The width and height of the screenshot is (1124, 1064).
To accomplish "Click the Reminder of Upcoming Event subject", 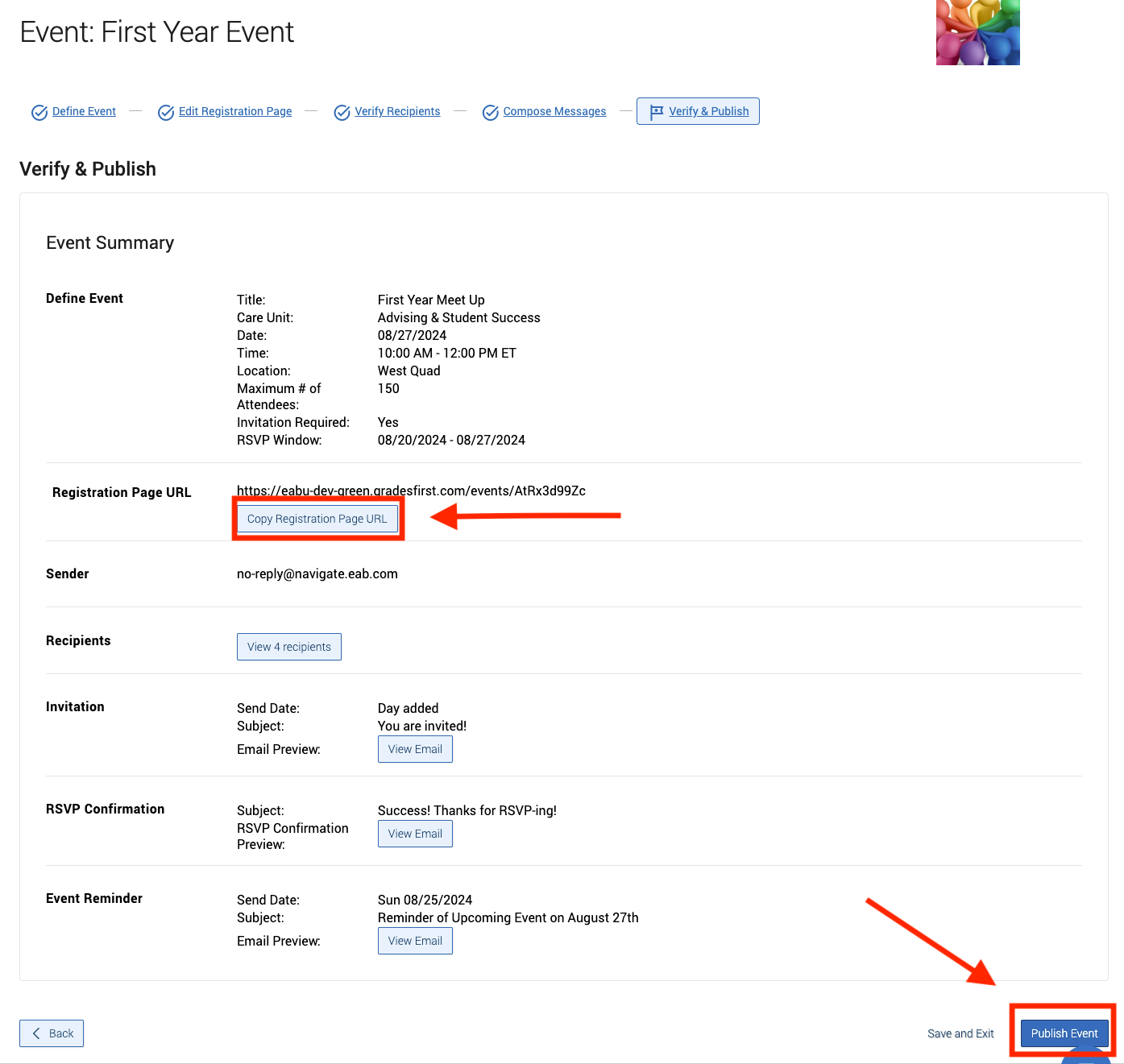I will [x=508, y=917].
